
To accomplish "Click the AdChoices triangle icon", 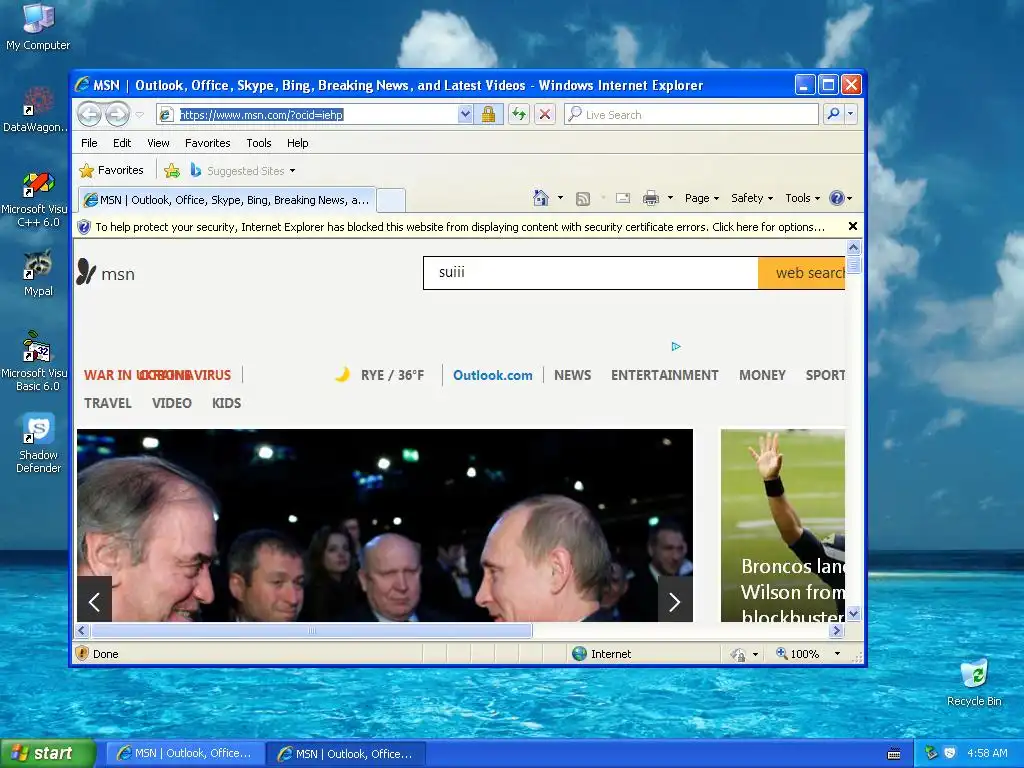I will (x=676, y=346).
